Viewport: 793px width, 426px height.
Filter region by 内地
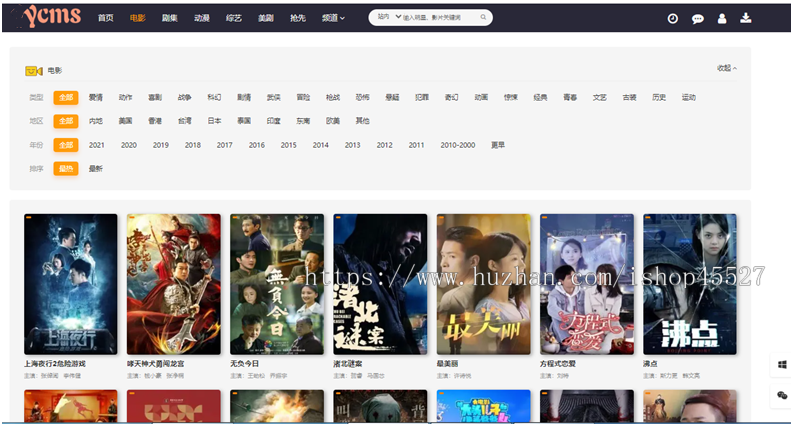pyautogui.click(x=96, y=121)
